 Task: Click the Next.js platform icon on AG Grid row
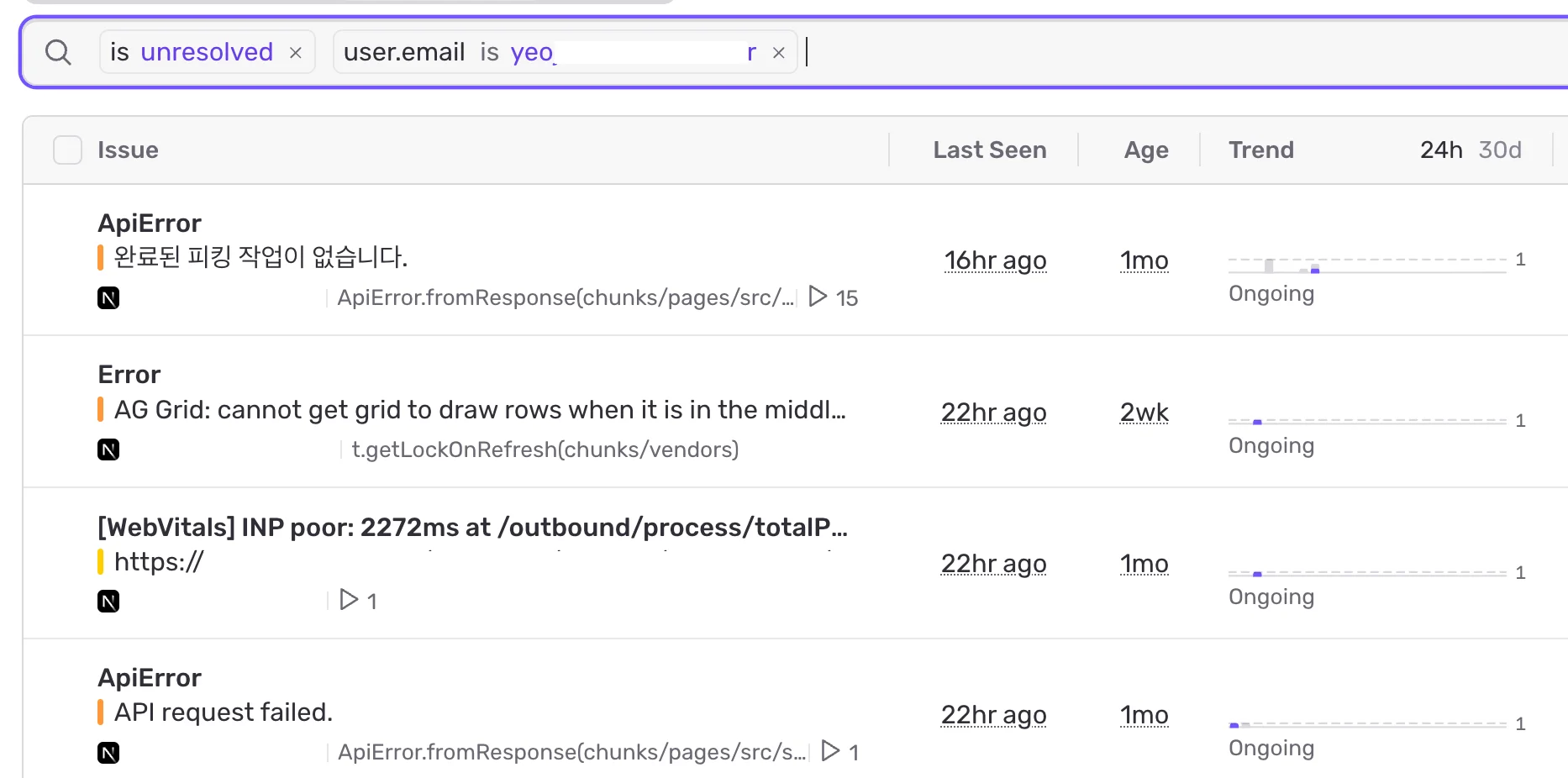point(108,449)
